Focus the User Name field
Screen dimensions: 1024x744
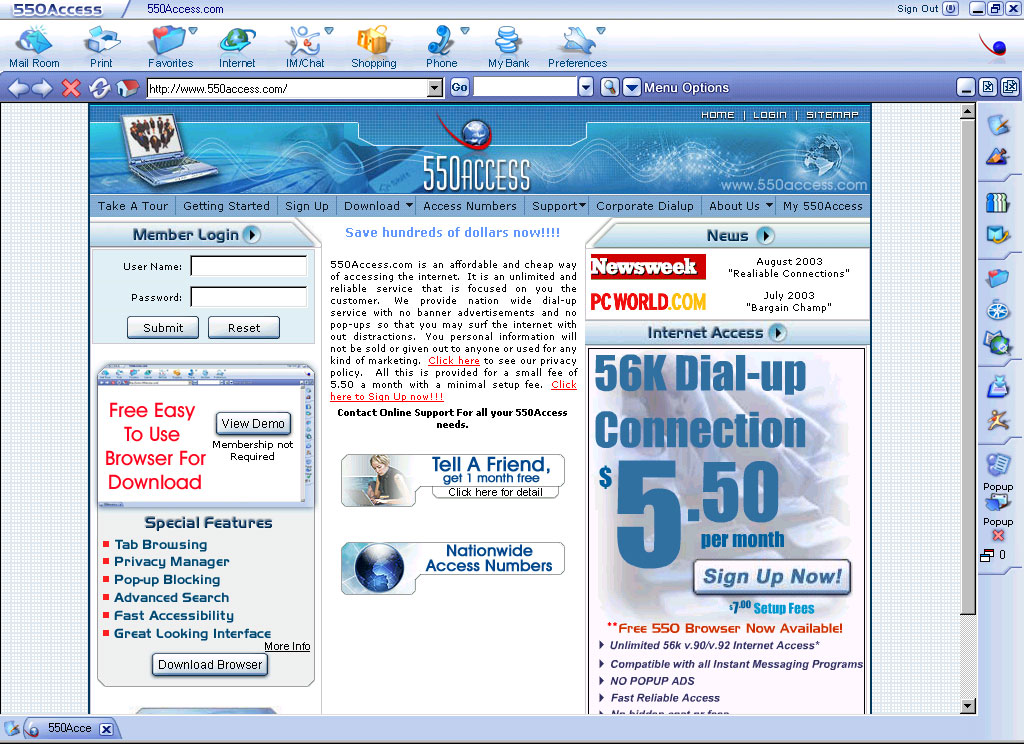pos(248,266)
